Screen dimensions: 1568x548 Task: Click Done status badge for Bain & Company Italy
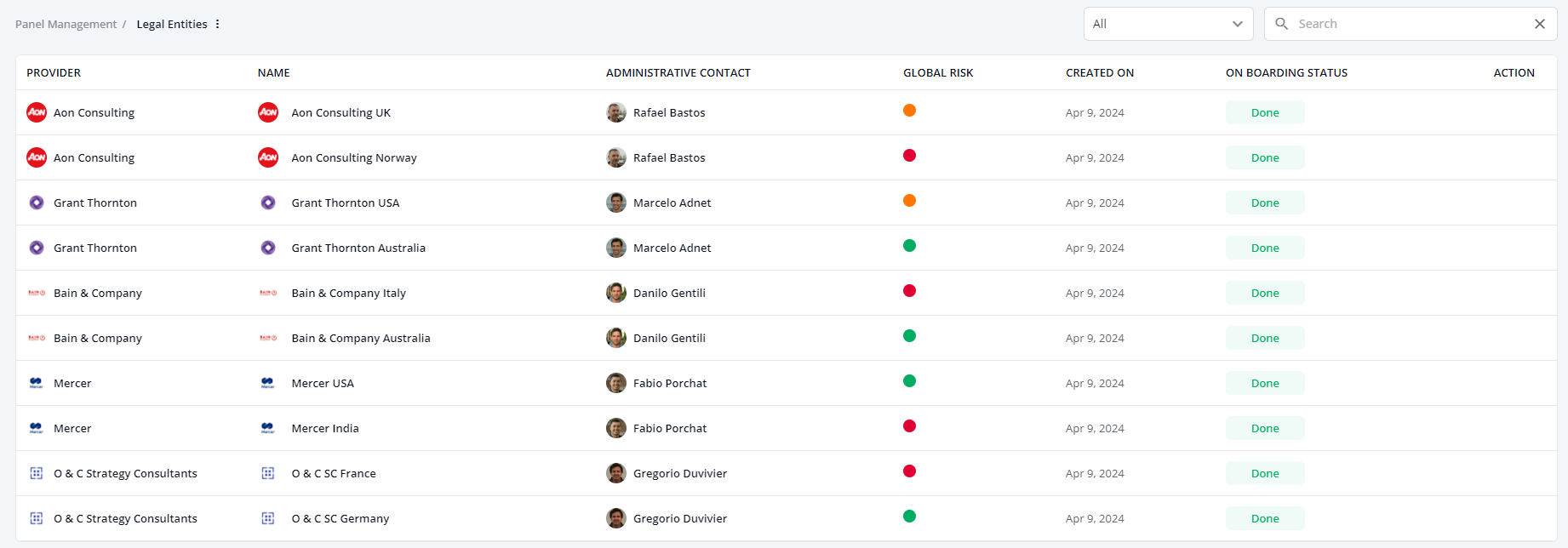(x=1265, y=293)
